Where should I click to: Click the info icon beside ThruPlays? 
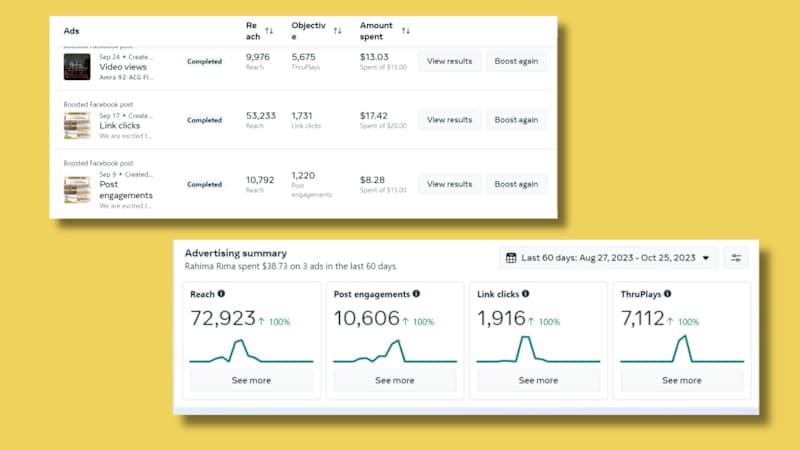click(667, 294)
